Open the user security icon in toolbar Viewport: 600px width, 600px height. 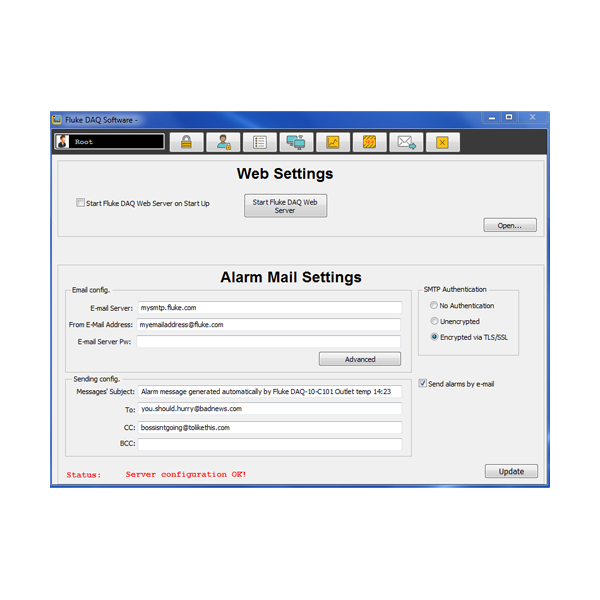coord(223,142)
